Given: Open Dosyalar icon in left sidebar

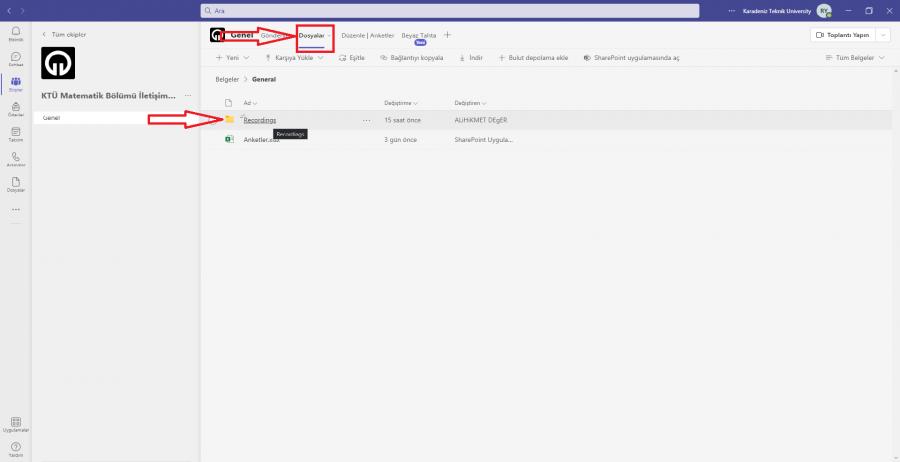Looking at the screenshot, I should coord(15,183).
